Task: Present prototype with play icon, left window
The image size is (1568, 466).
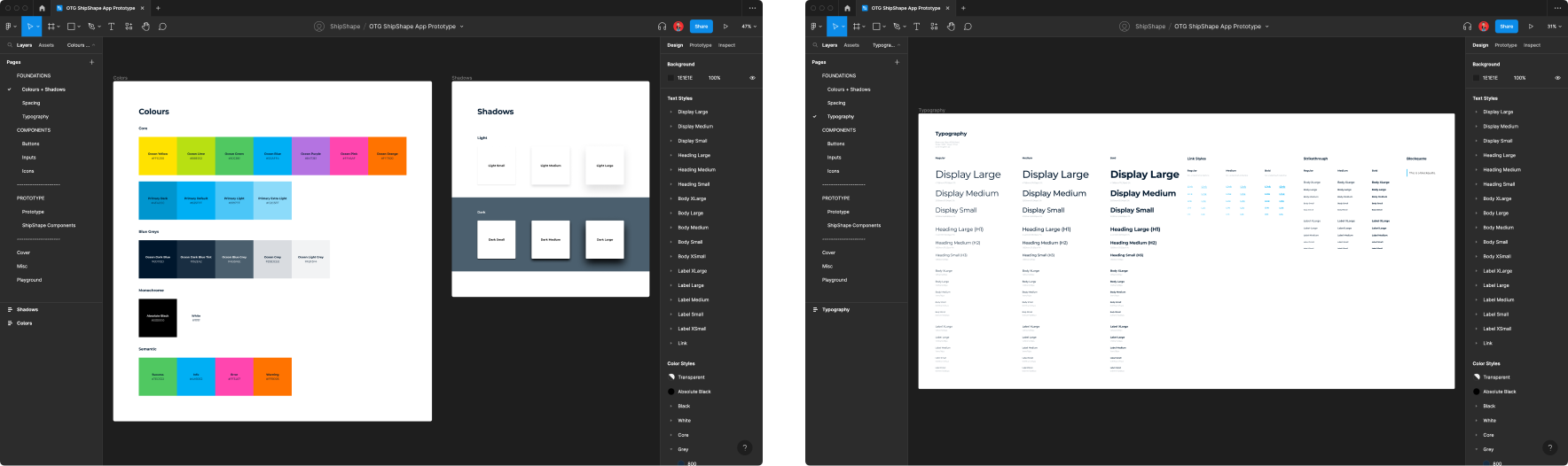Action: click(725, 27)
